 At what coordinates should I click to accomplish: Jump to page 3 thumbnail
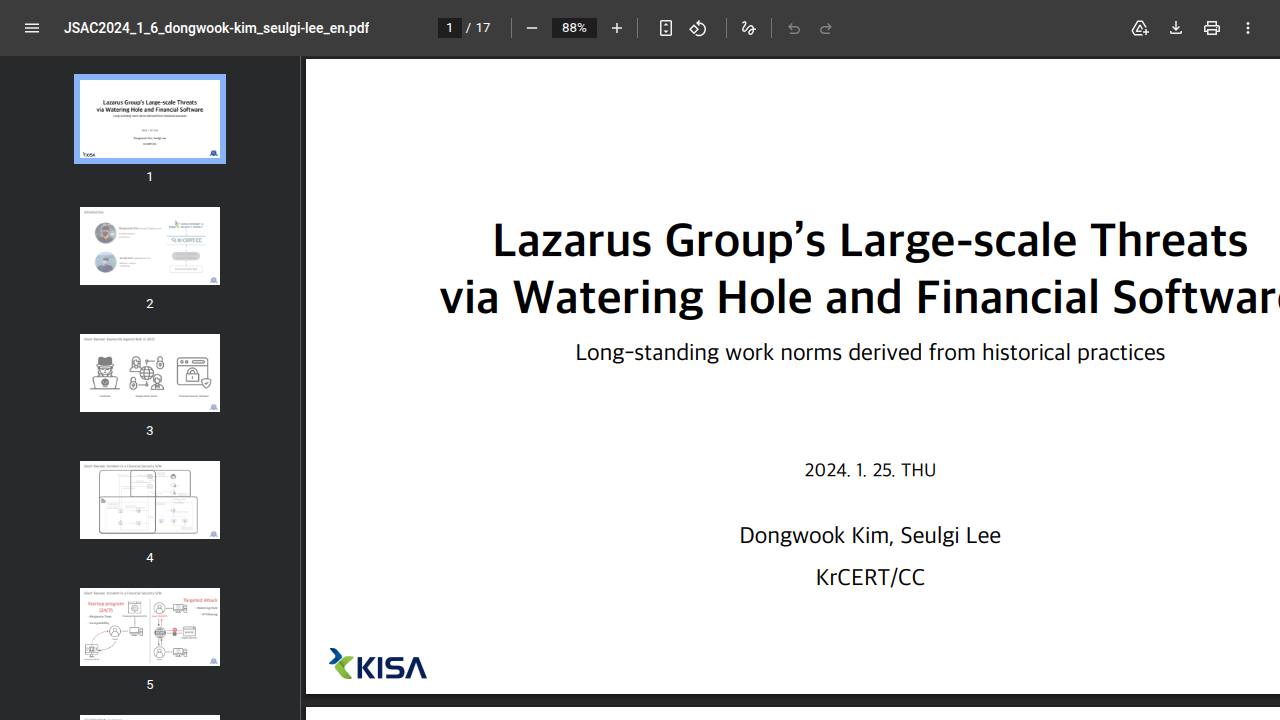pyautogui.click(x=150, y=373)
